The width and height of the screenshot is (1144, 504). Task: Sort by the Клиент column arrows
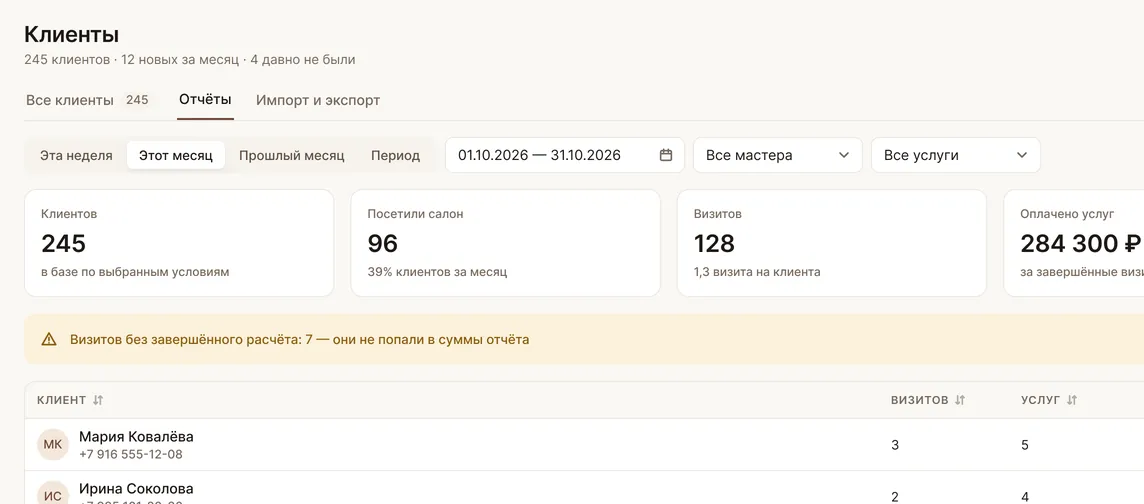98,400
